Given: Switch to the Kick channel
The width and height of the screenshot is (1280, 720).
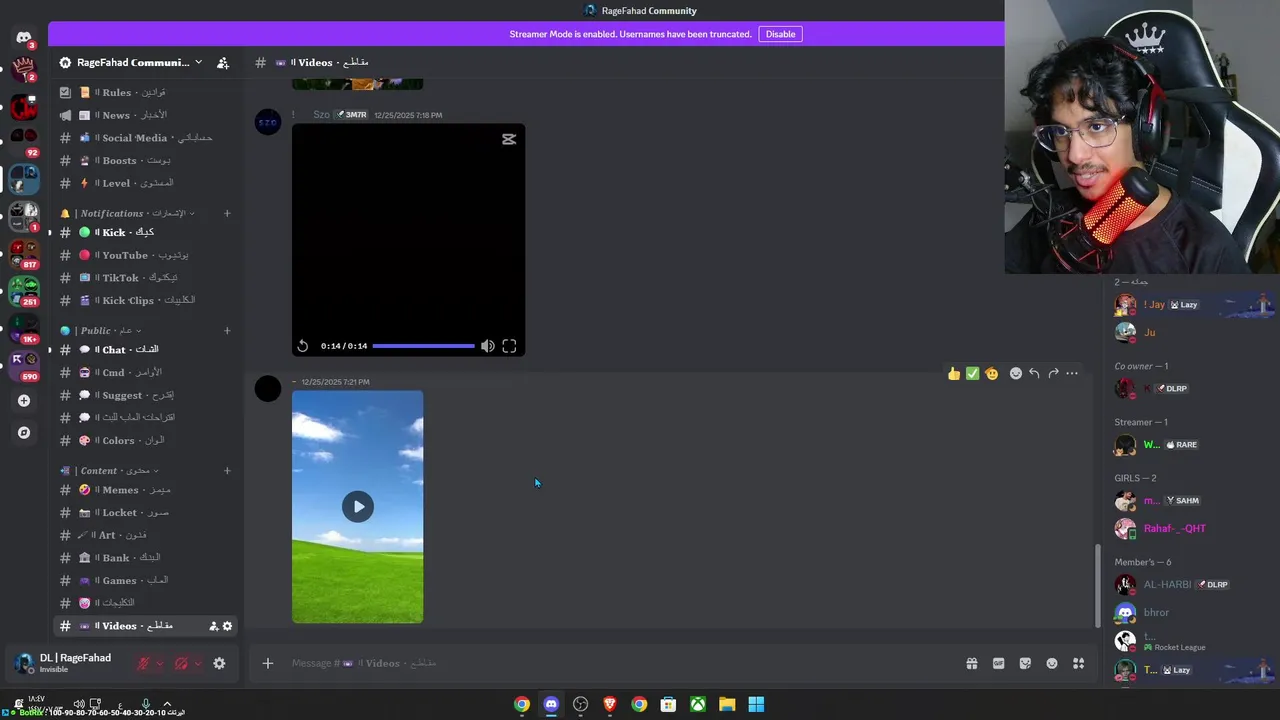Looking at the screenshot, I should 145,232.
